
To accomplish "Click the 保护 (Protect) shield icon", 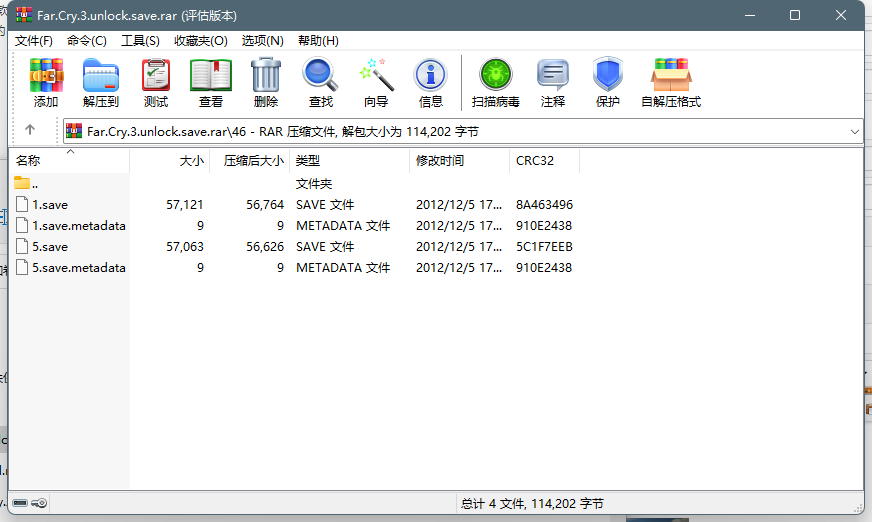I will click(x=607, y=74).
